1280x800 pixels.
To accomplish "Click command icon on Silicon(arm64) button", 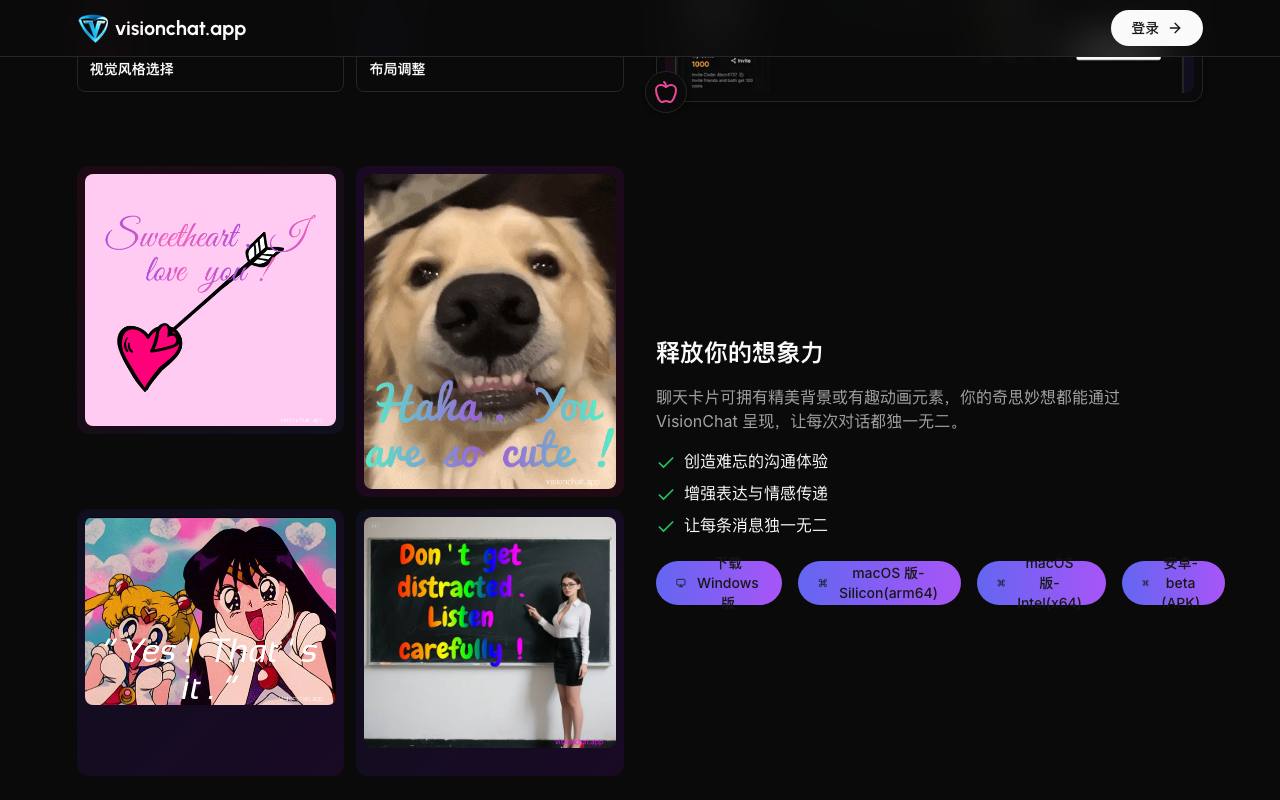I will pos(823,583).
